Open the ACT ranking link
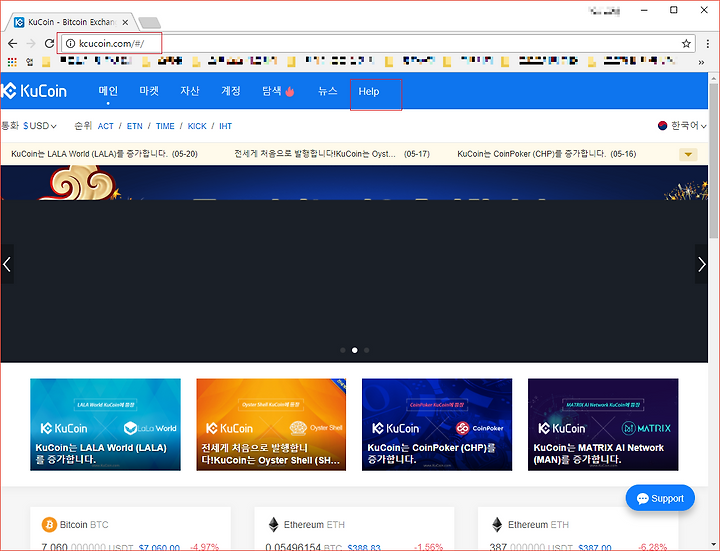Screen dimensions: 720x551 [x=106, y=126]
